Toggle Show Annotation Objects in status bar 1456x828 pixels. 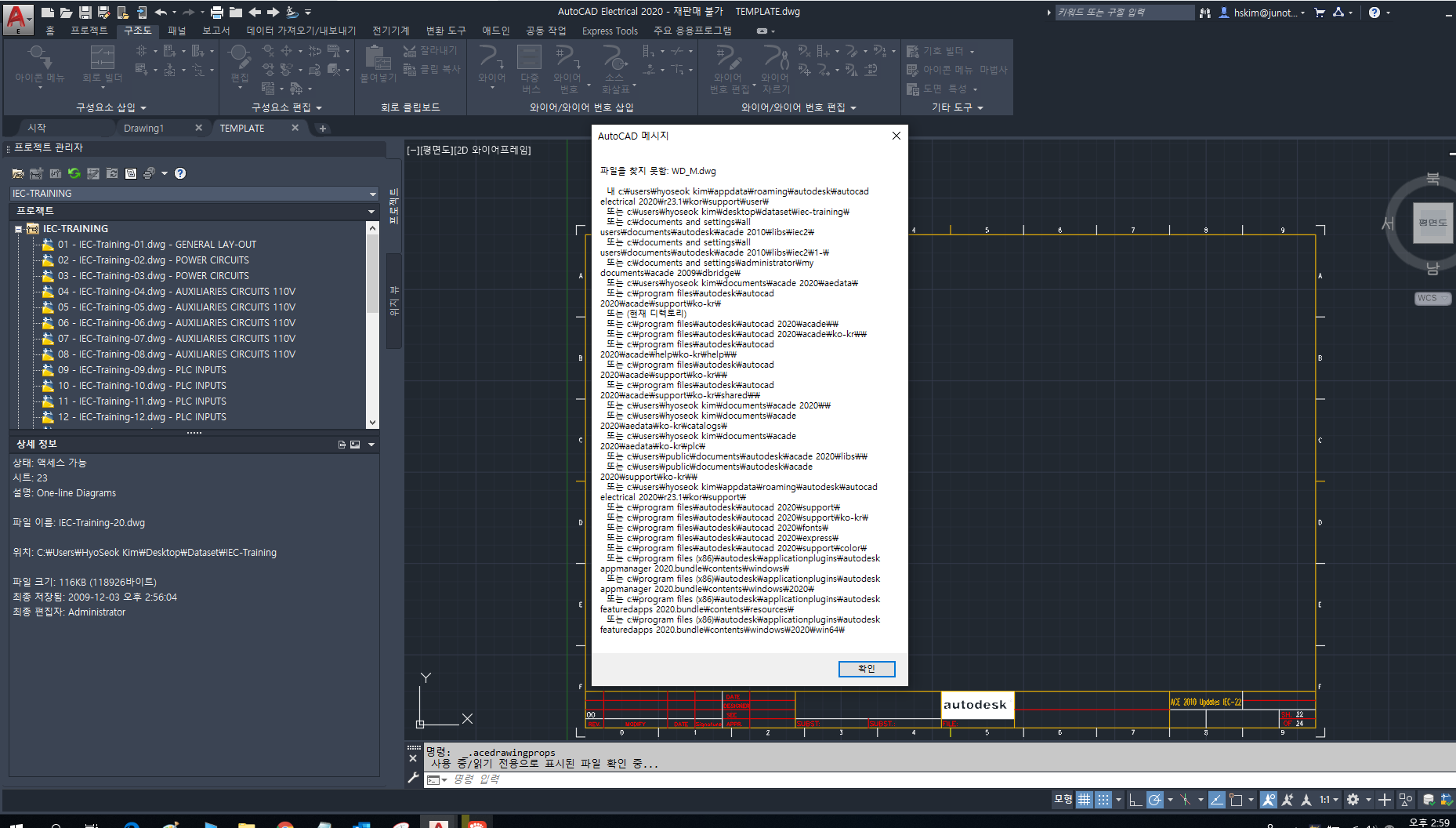click(x=1269, y=799)
